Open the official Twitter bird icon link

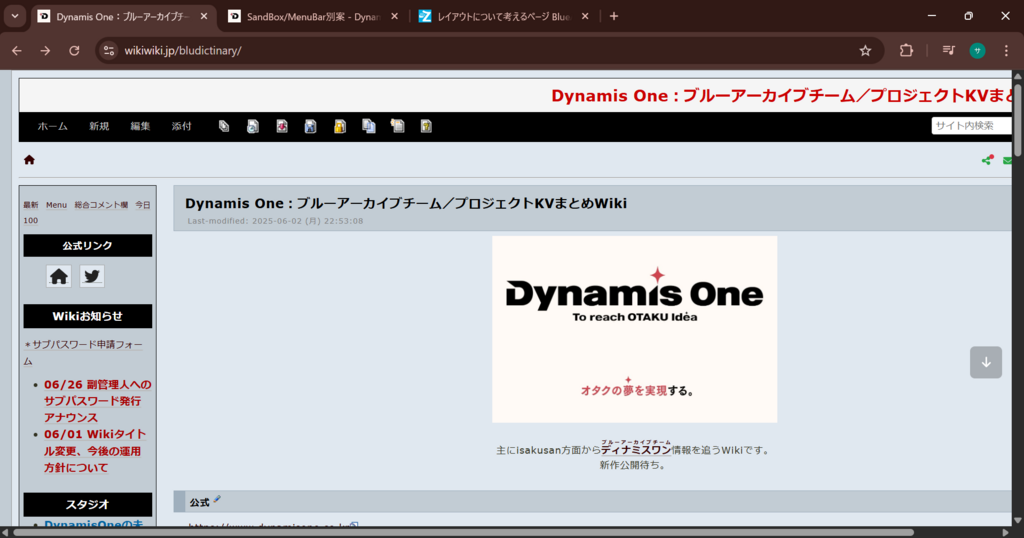(92, 276)
